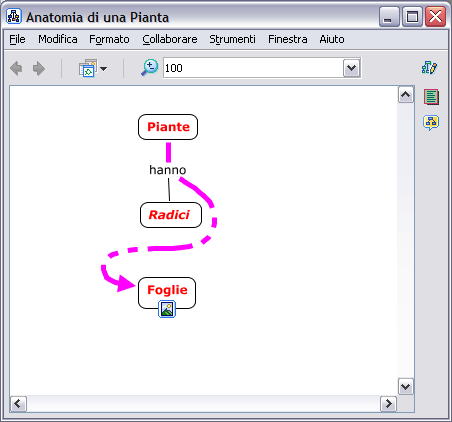Select the hanno linking phrase
452x422 pixels.
[168, 170]
